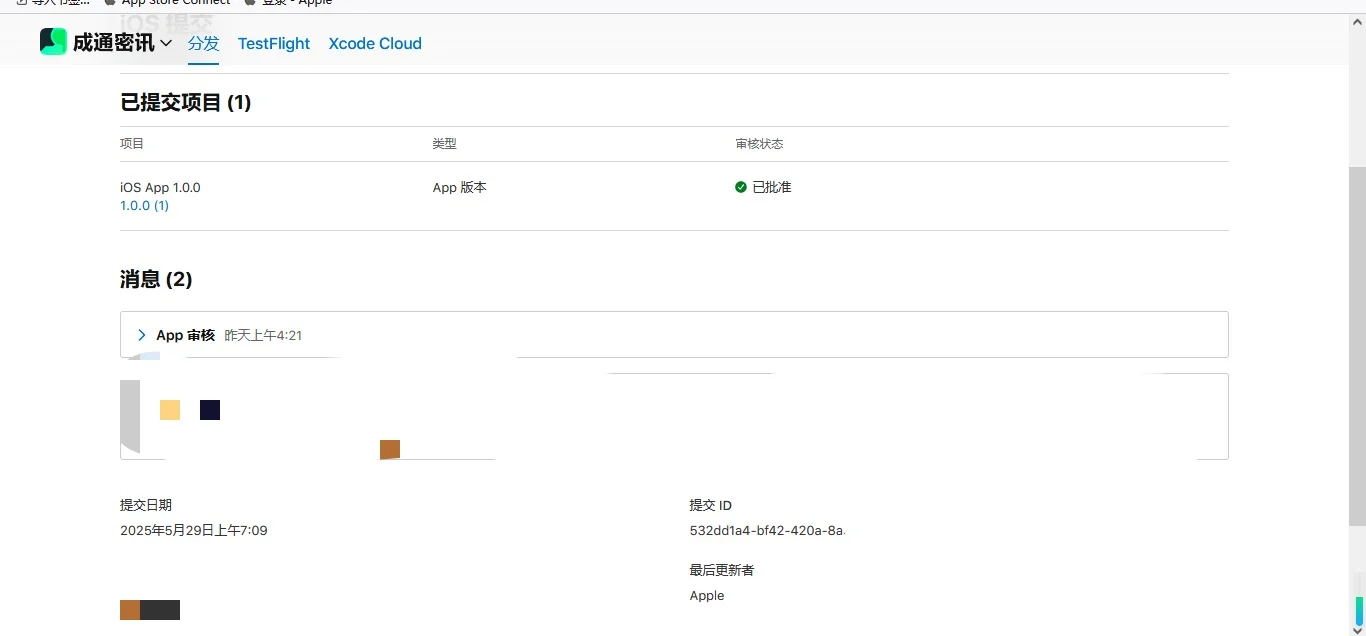Click the 类型 column header
The image size is (1366, 636).
point(445,144)
